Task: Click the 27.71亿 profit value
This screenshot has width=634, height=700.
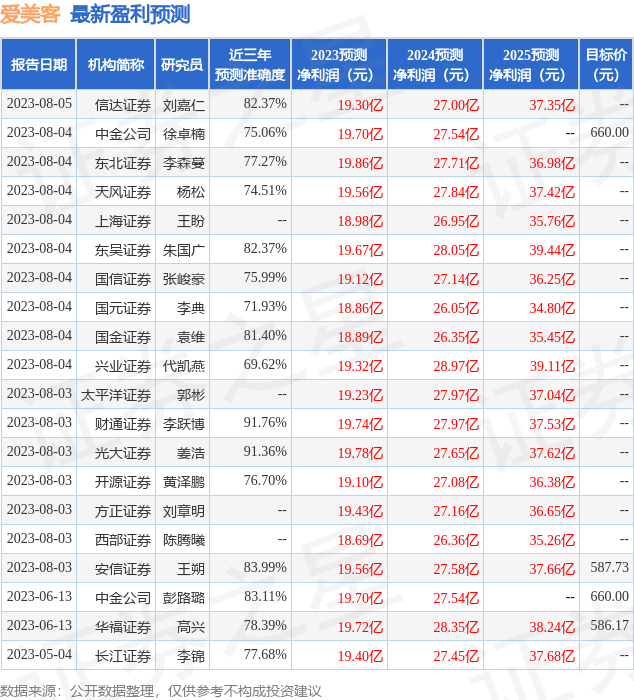Action: [456, 163]
